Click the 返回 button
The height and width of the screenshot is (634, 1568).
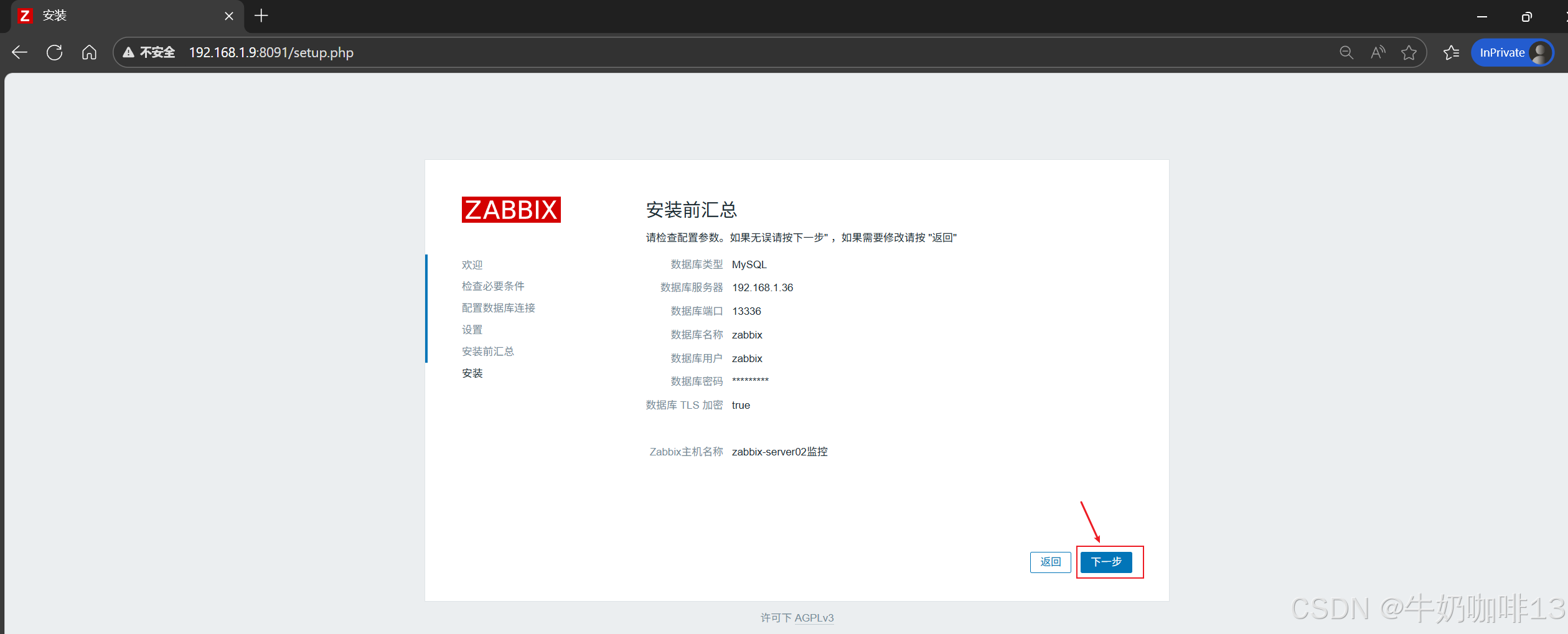[1051, 562]
